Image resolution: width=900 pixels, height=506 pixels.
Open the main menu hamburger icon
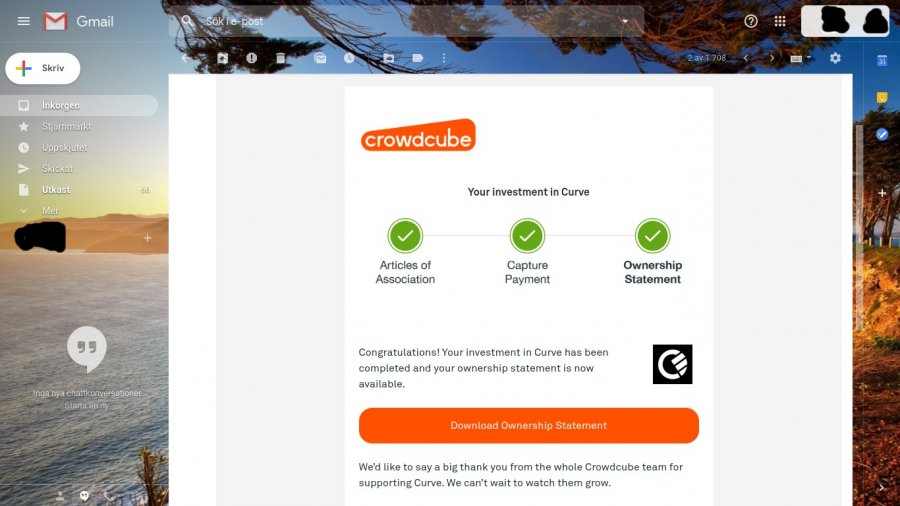tap(24, 21)
